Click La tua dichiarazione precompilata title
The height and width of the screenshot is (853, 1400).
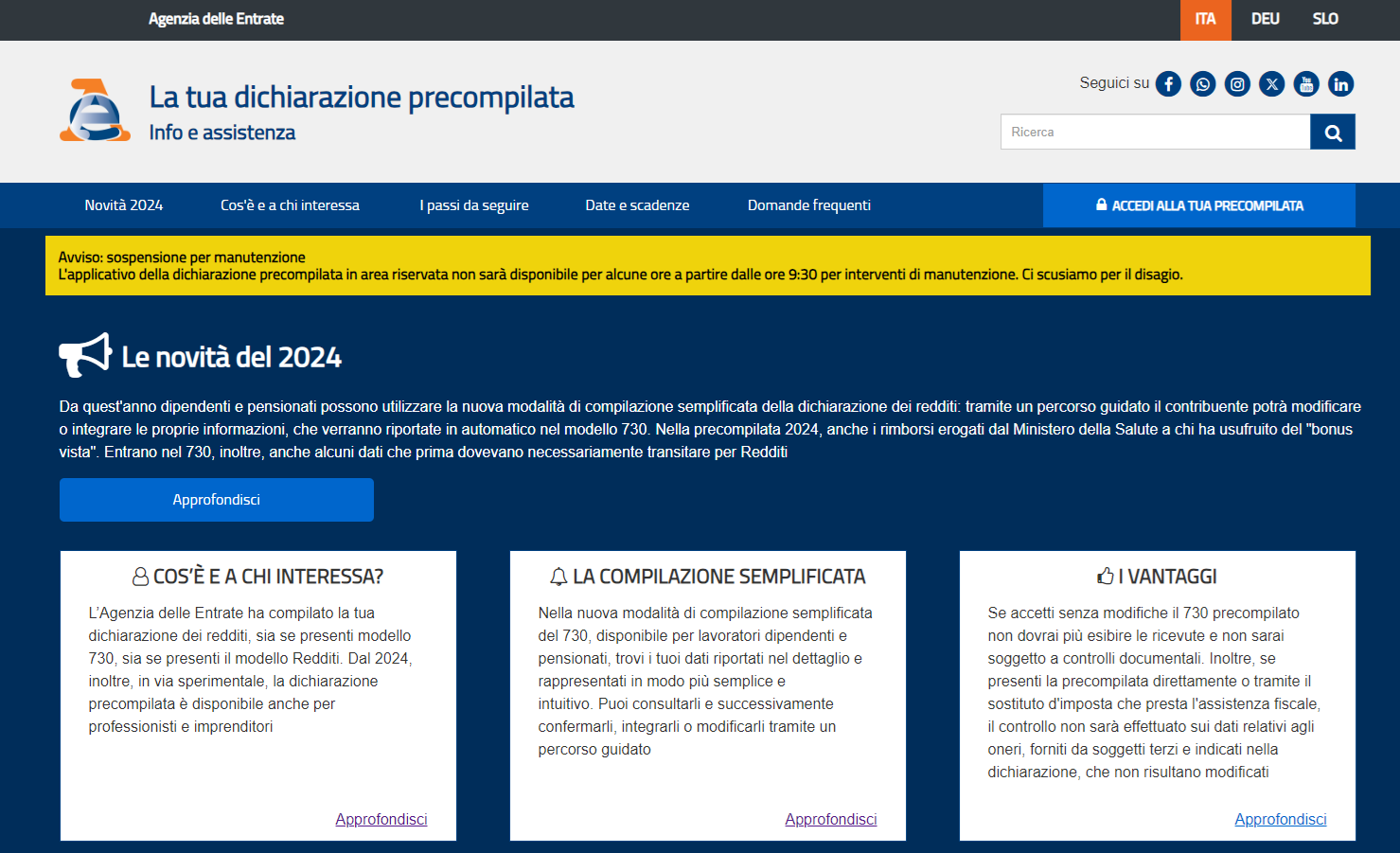(362, 98)
